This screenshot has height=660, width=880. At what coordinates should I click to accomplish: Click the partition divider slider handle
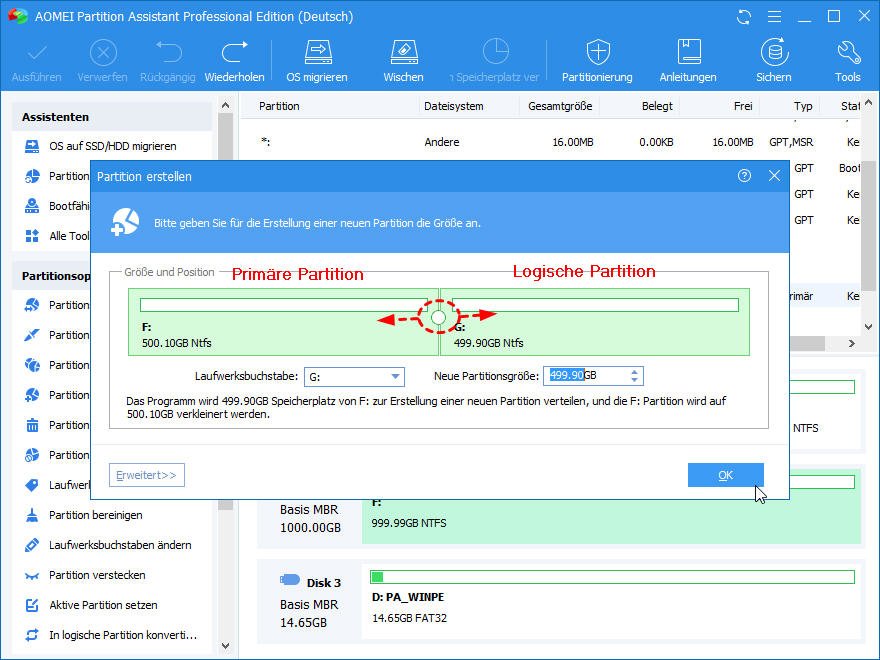439,318
